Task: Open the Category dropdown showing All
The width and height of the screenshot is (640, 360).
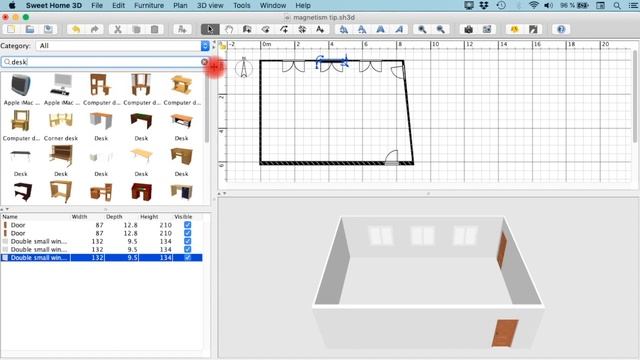Action: [122, 46]
